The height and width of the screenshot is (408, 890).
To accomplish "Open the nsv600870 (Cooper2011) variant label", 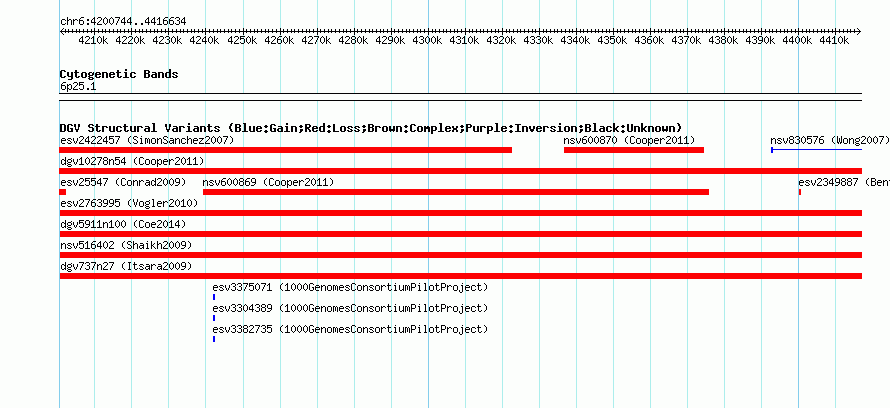I will [x=629, y=140].
